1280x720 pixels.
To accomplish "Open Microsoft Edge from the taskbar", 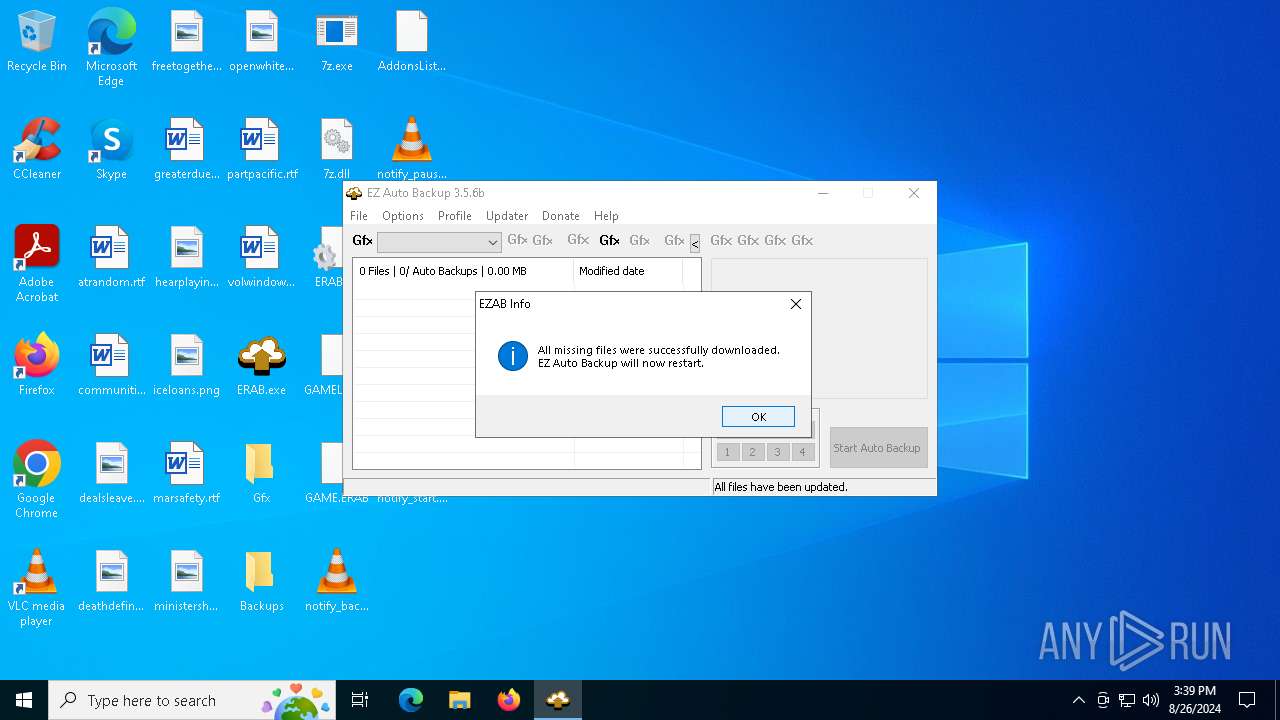I will pos(411,700).
